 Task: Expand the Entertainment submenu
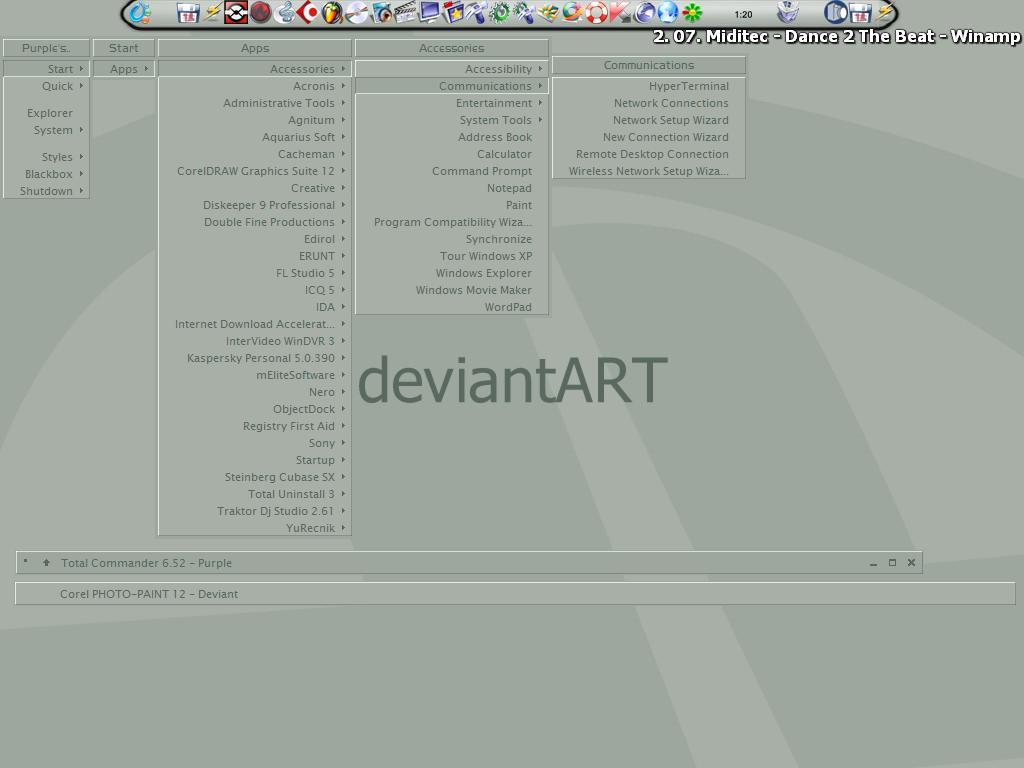tap(451, 103)
